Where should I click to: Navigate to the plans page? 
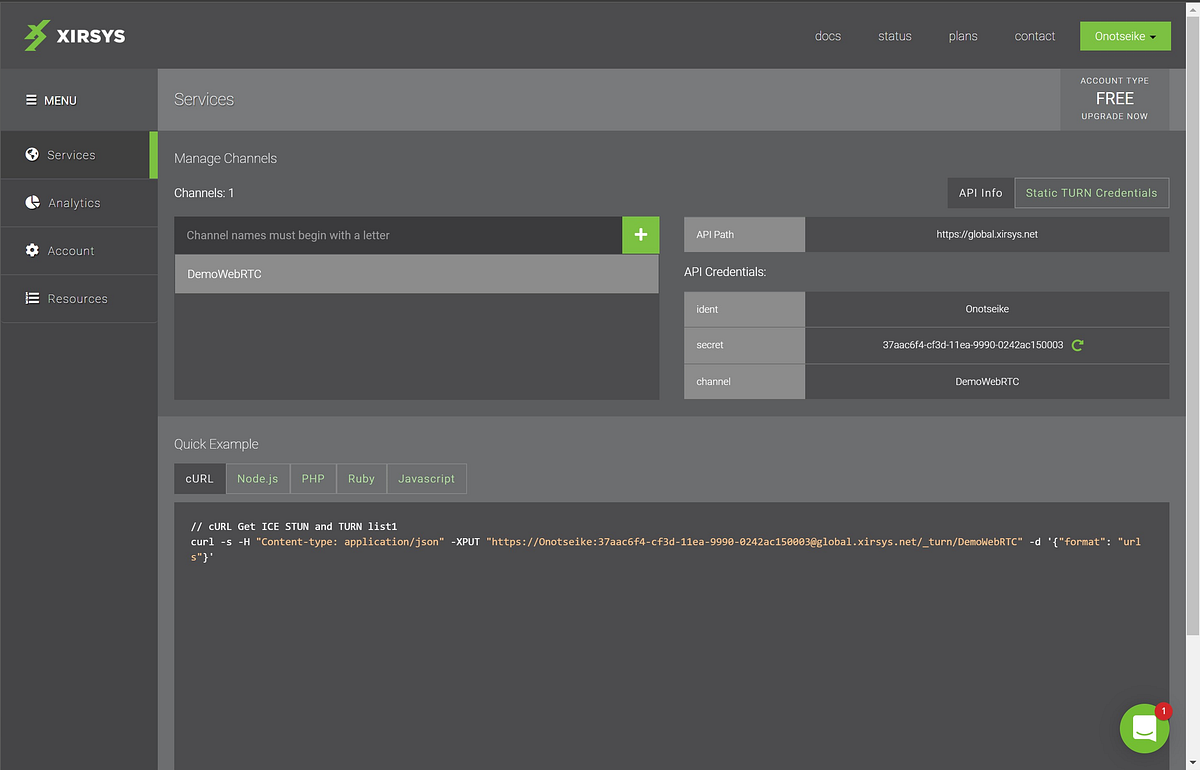962,36
